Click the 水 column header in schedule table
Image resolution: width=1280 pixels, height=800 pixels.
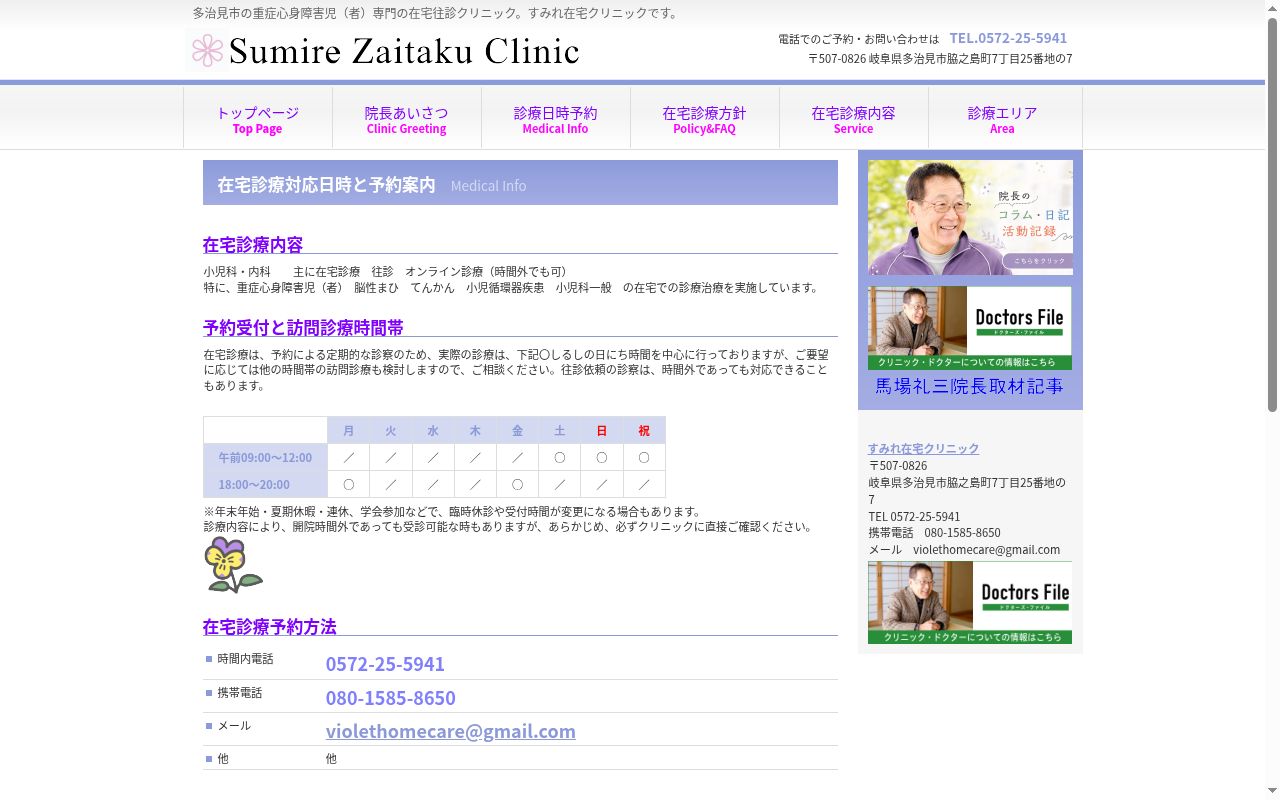pyautogui.click(x=433, y=431)
